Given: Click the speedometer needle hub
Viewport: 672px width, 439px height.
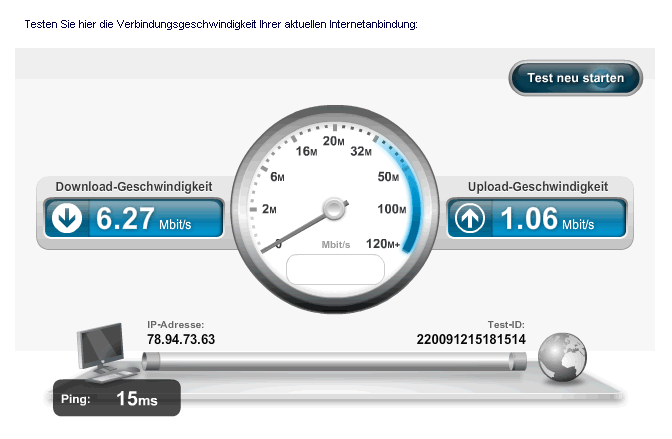Looking at the screenshot, I should coord(334,209).
